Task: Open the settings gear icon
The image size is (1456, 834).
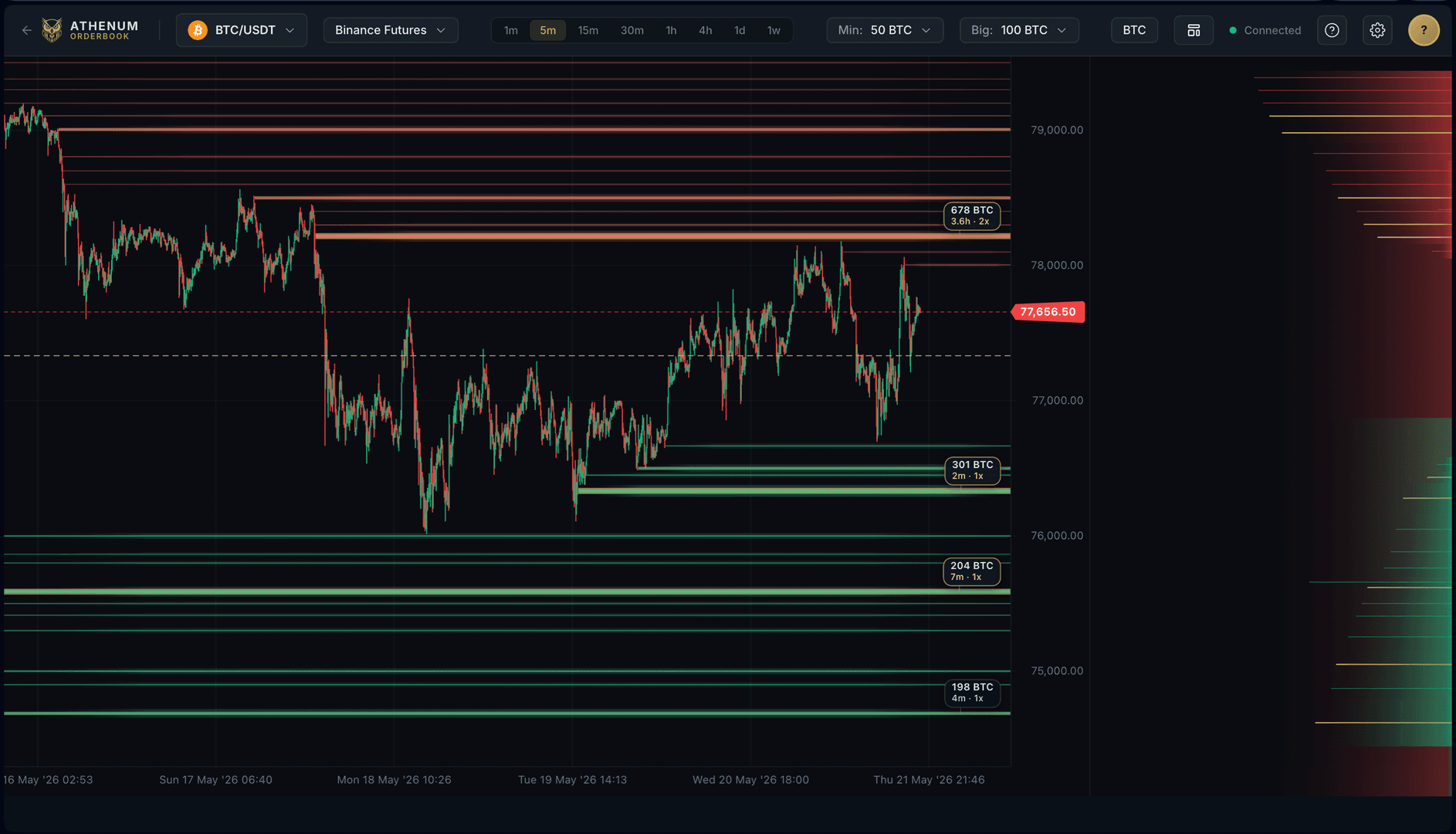Action: point(1377,30)
